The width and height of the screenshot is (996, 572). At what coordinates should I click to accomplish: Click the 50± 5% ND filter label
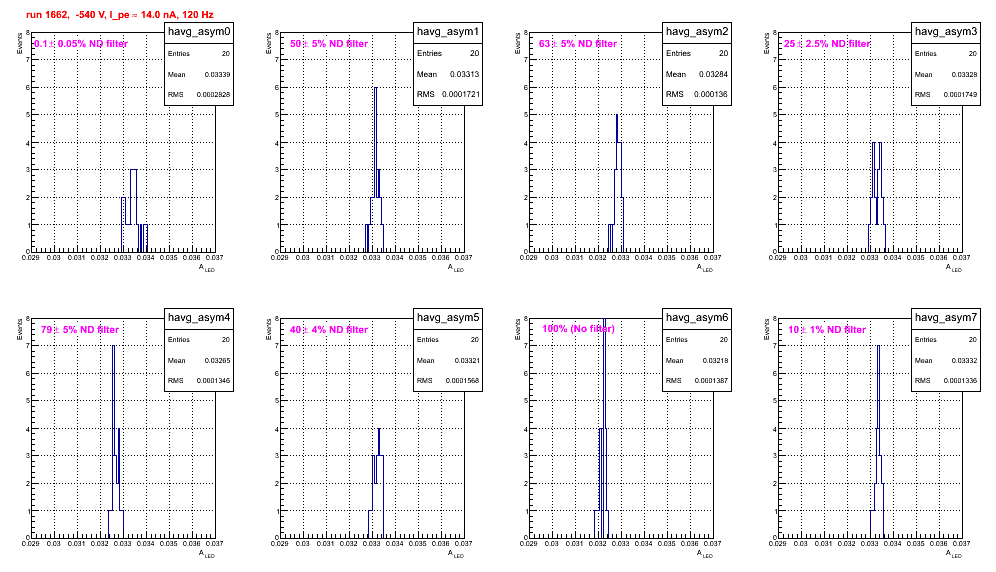pos(329,44)
